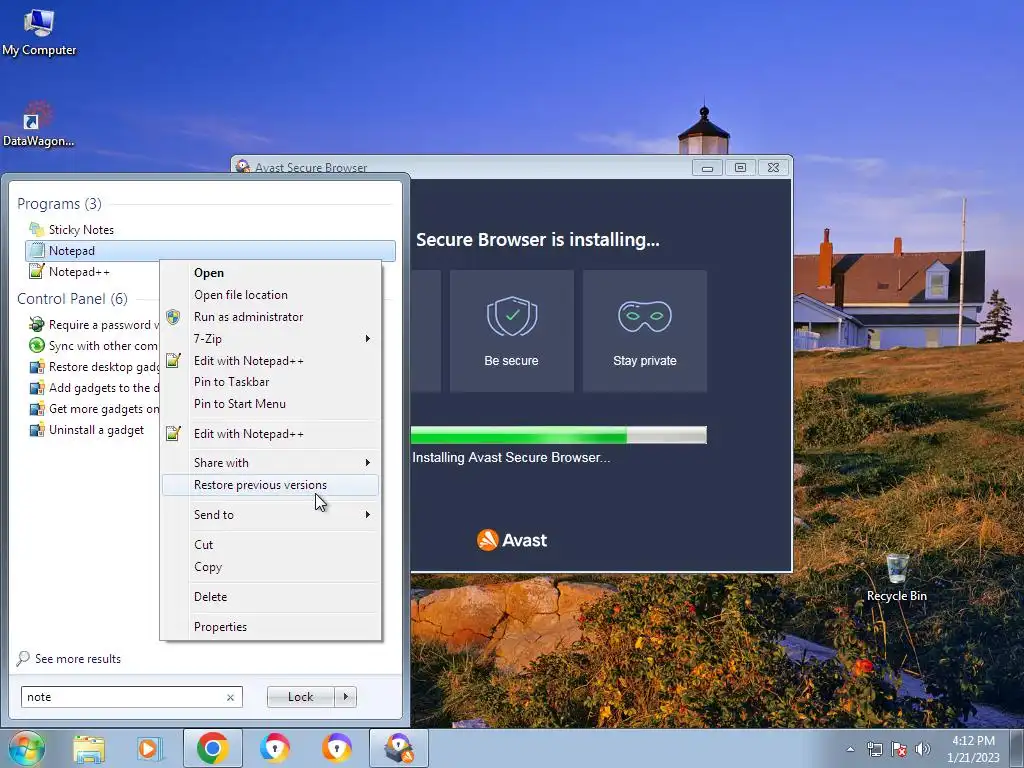Choose Open file location
This screenshot has width=1024, height=768.
(270, 295)
